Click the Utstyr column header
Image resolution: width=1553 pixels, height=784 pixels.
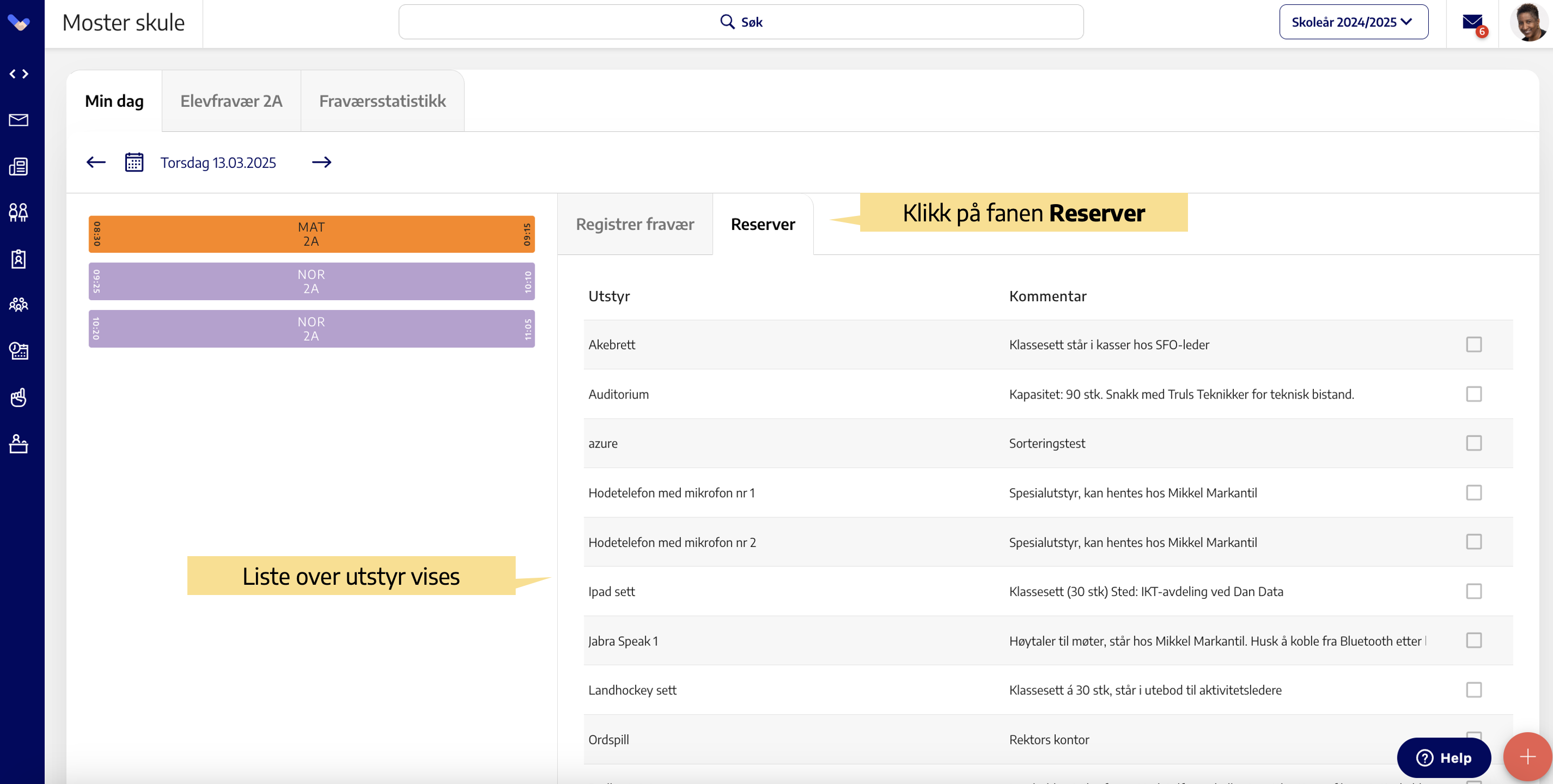click(x=609, y=296)
